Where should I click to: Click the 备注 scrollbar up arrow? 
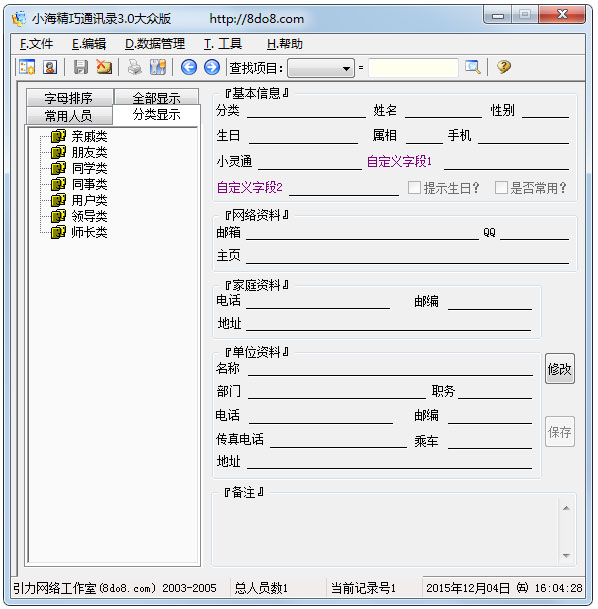coord(567,508)
